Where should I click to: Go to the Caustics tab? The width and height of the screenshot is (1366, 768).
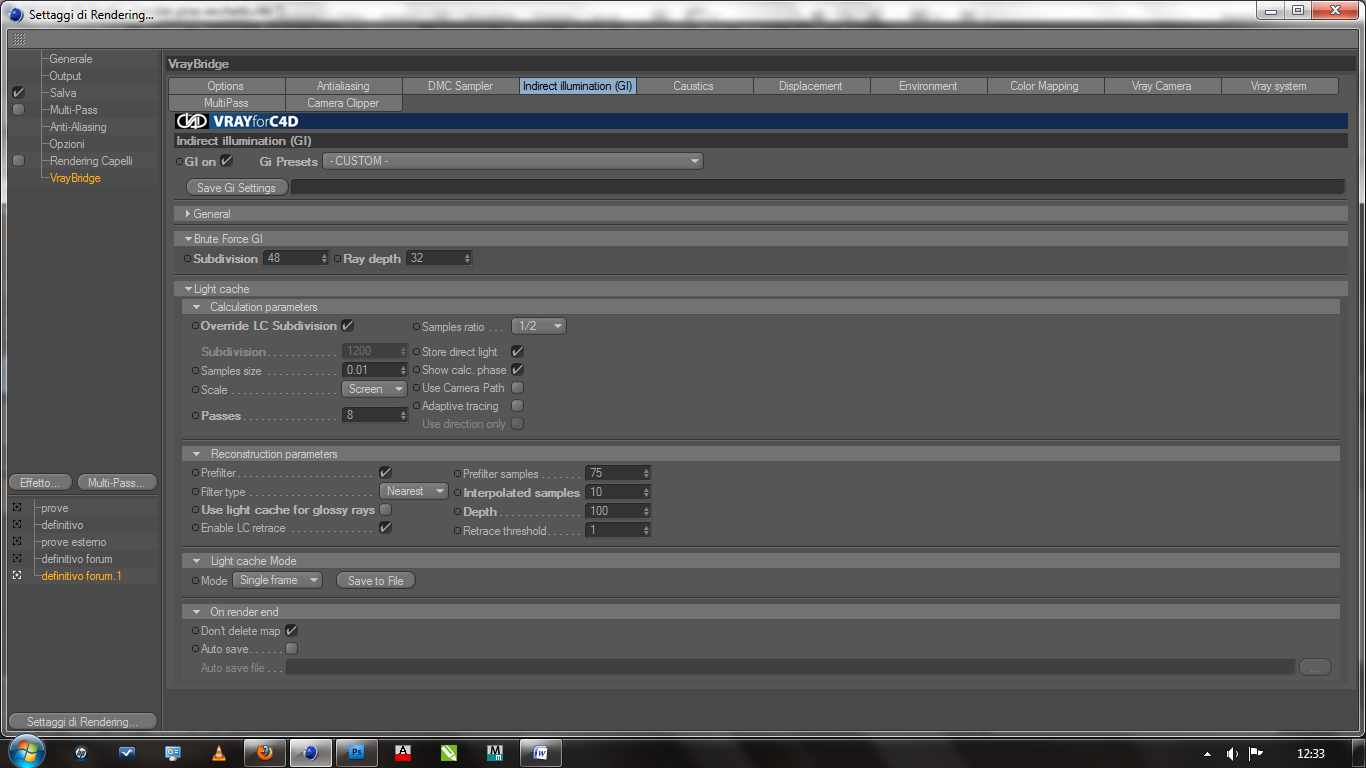[x=694, y=86]
